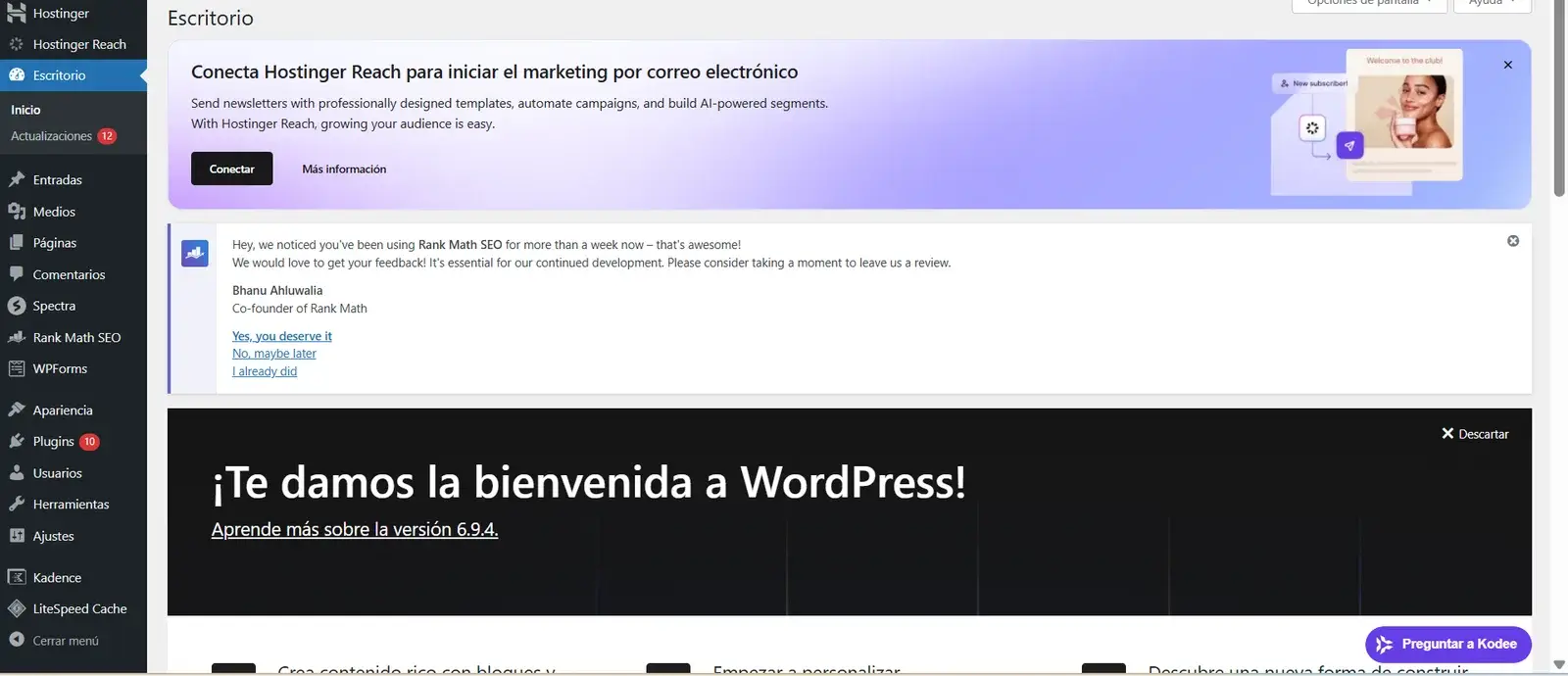Open 'Aprende más sobre la versión 6.9.4' link

click(355, 529)
